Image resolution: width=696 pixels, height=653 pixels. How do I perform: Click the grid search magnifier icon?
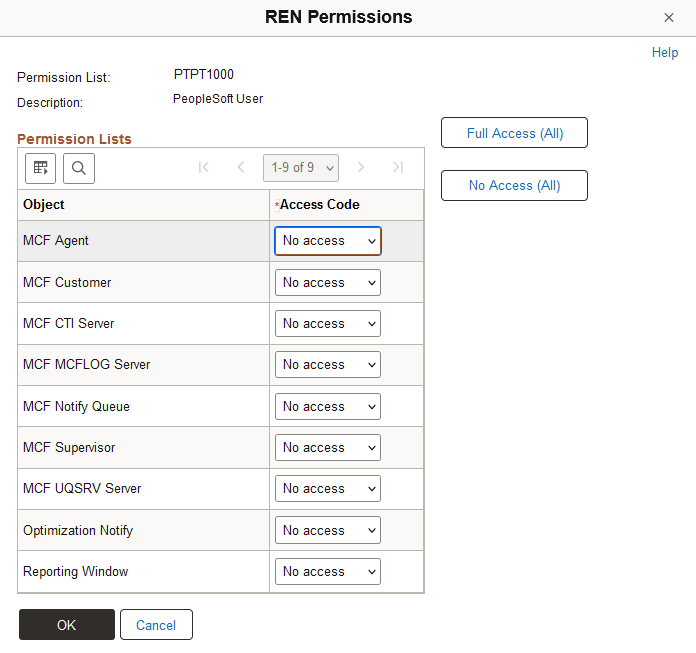(79, 168)
